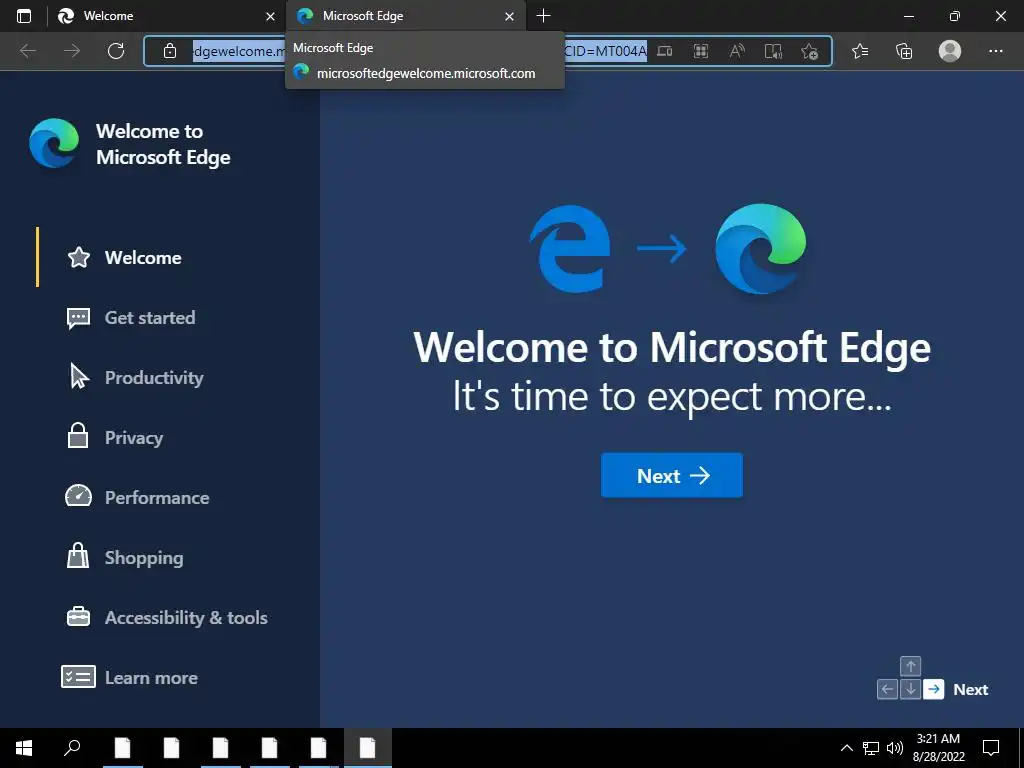Click the blue Next button
This screenshot has height=768, width=1024.
click(x=672, y=475)
